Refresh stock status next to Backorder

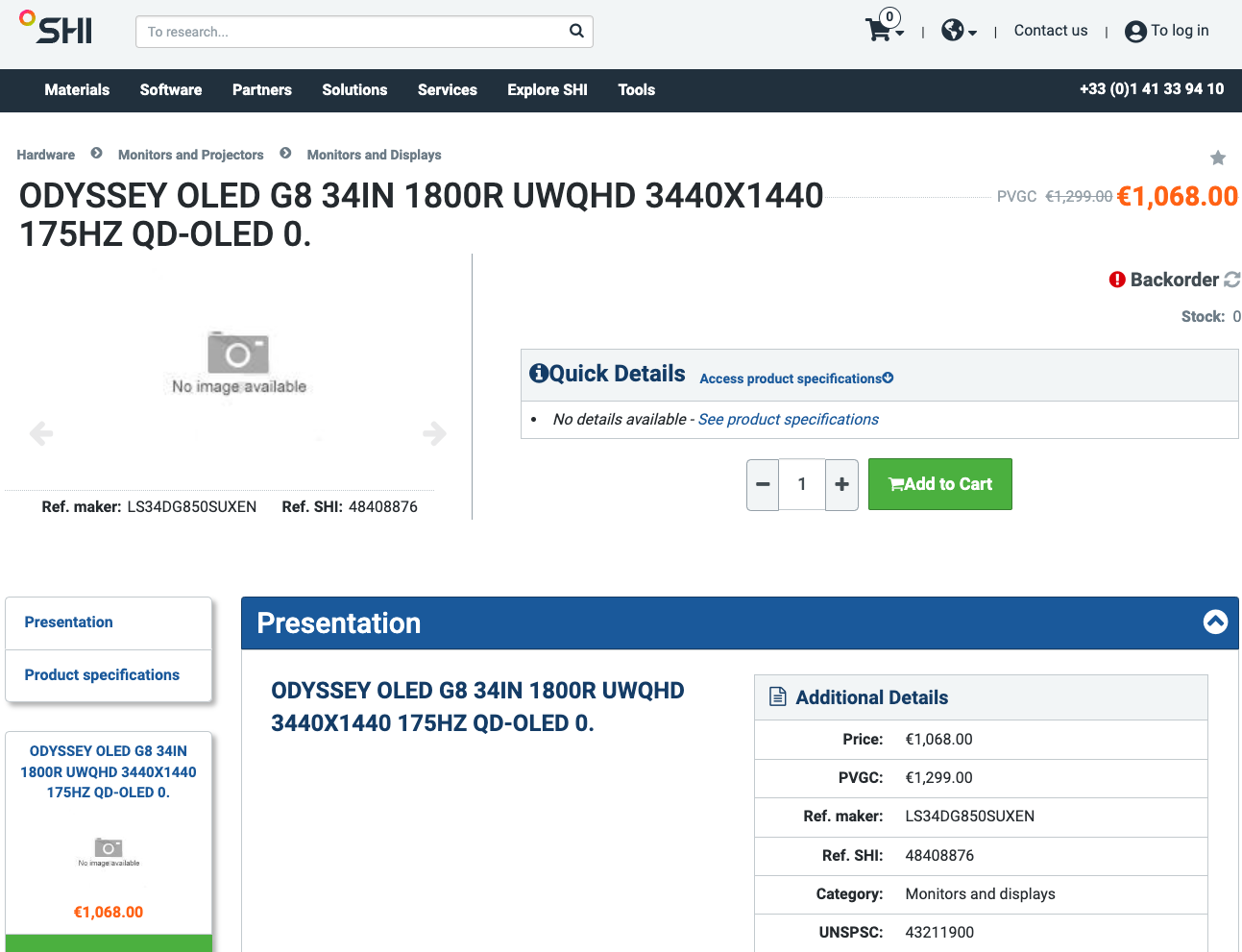[x=1231, y=280]
